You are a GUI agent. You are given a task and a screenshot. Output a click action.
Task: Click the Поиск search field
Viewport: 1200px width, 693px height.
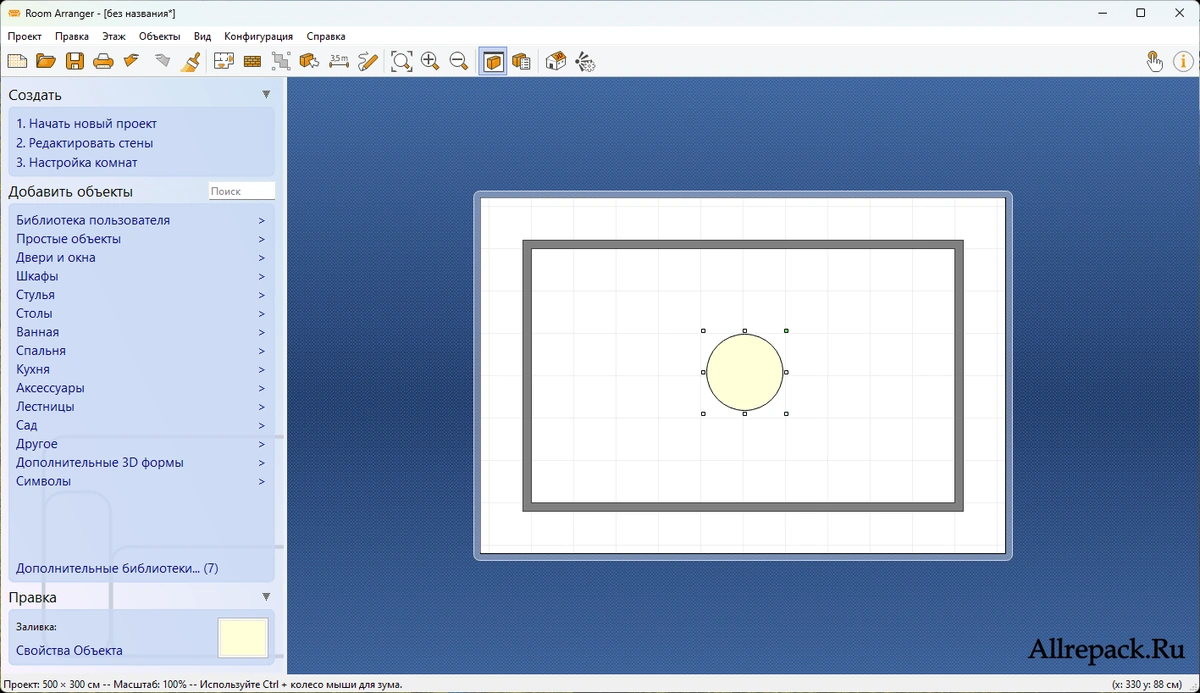click(241, 191)
